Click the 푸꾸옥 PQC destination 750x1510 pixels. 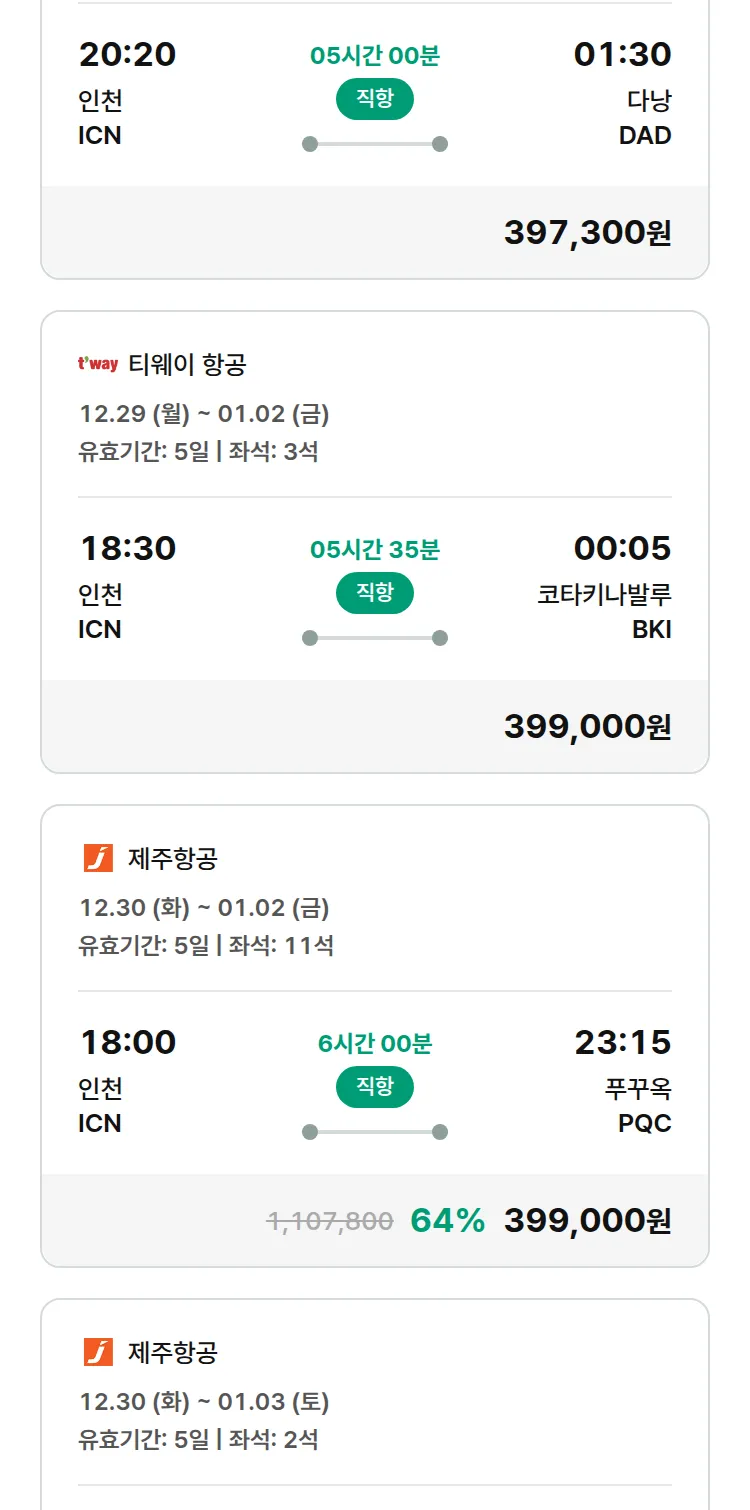(637, 1105)
